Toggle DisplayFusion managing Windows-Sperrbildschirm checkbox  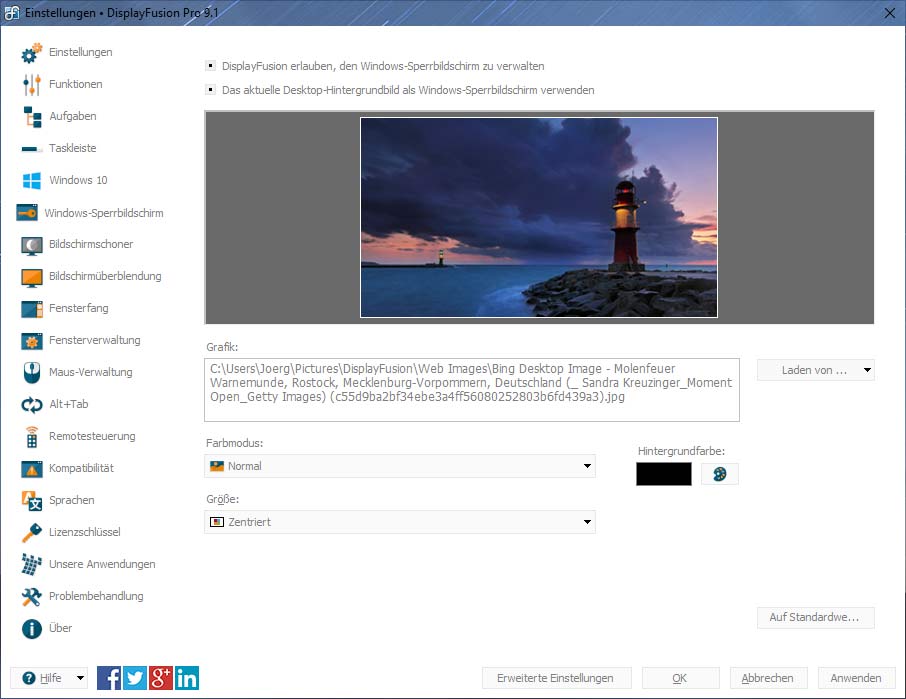[211, 66]
